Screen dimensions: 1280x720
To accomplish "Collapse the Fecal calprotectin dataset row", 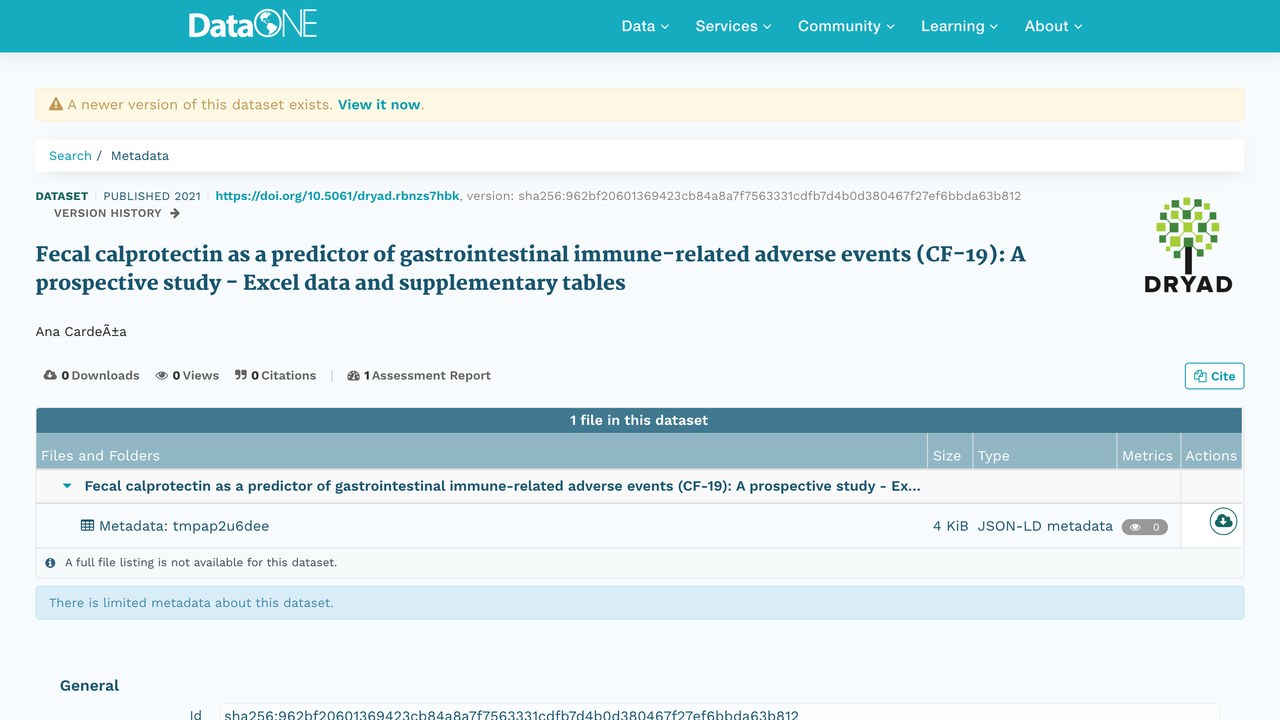I will click(x=67, y=486).
